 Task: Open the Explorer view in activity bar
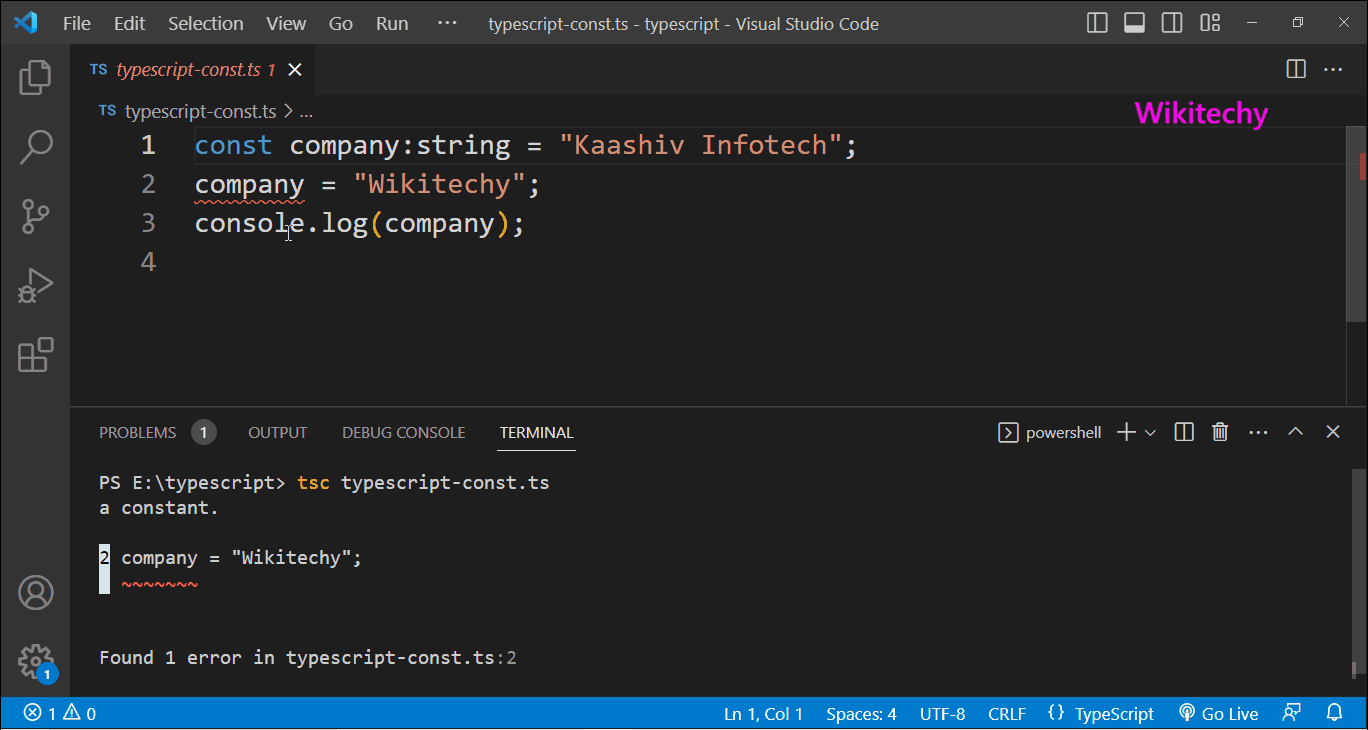click(x=35, y=77)
